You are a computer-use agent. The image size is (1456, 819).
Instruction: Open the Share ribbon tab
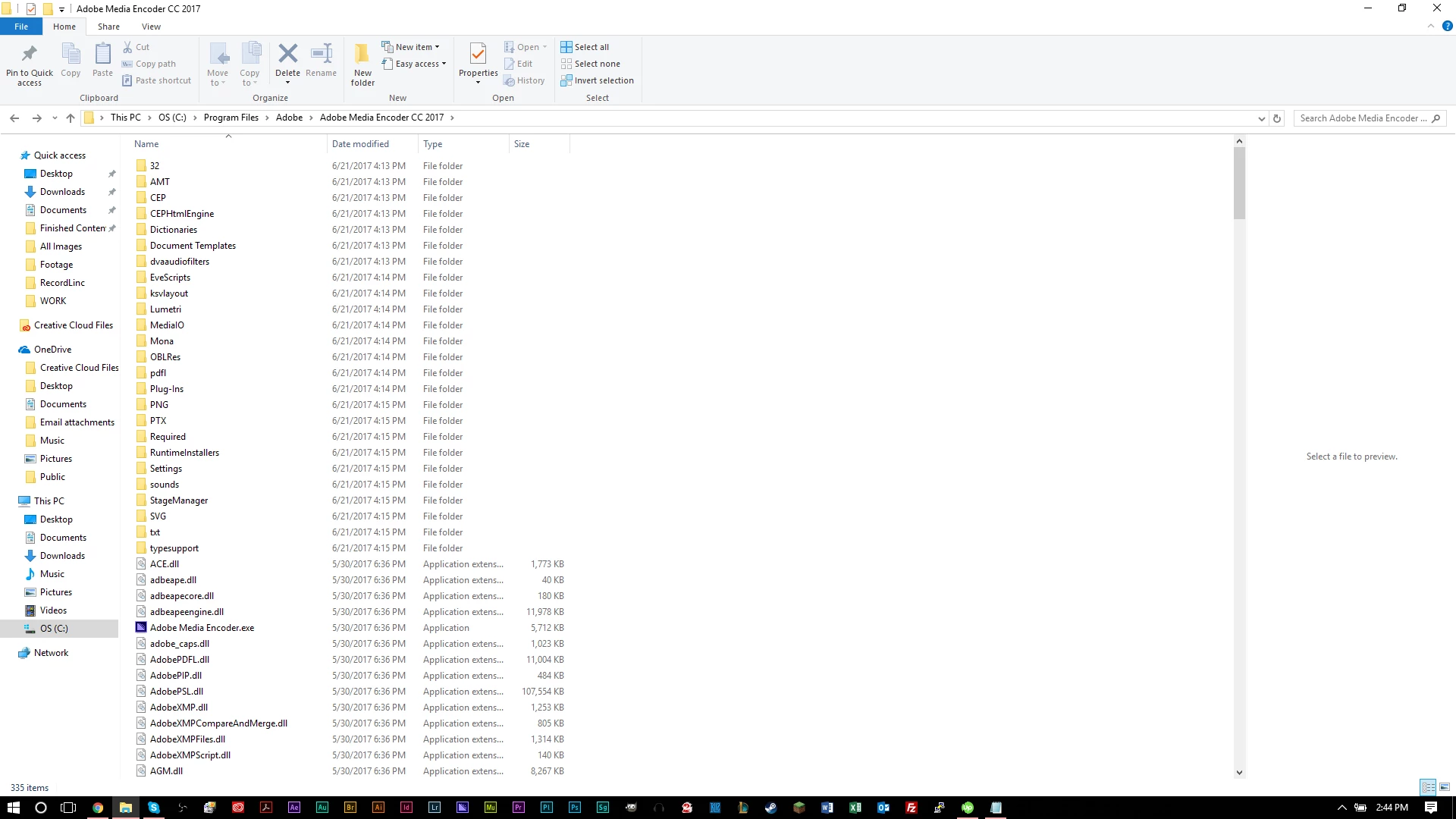tap(108, 27)
